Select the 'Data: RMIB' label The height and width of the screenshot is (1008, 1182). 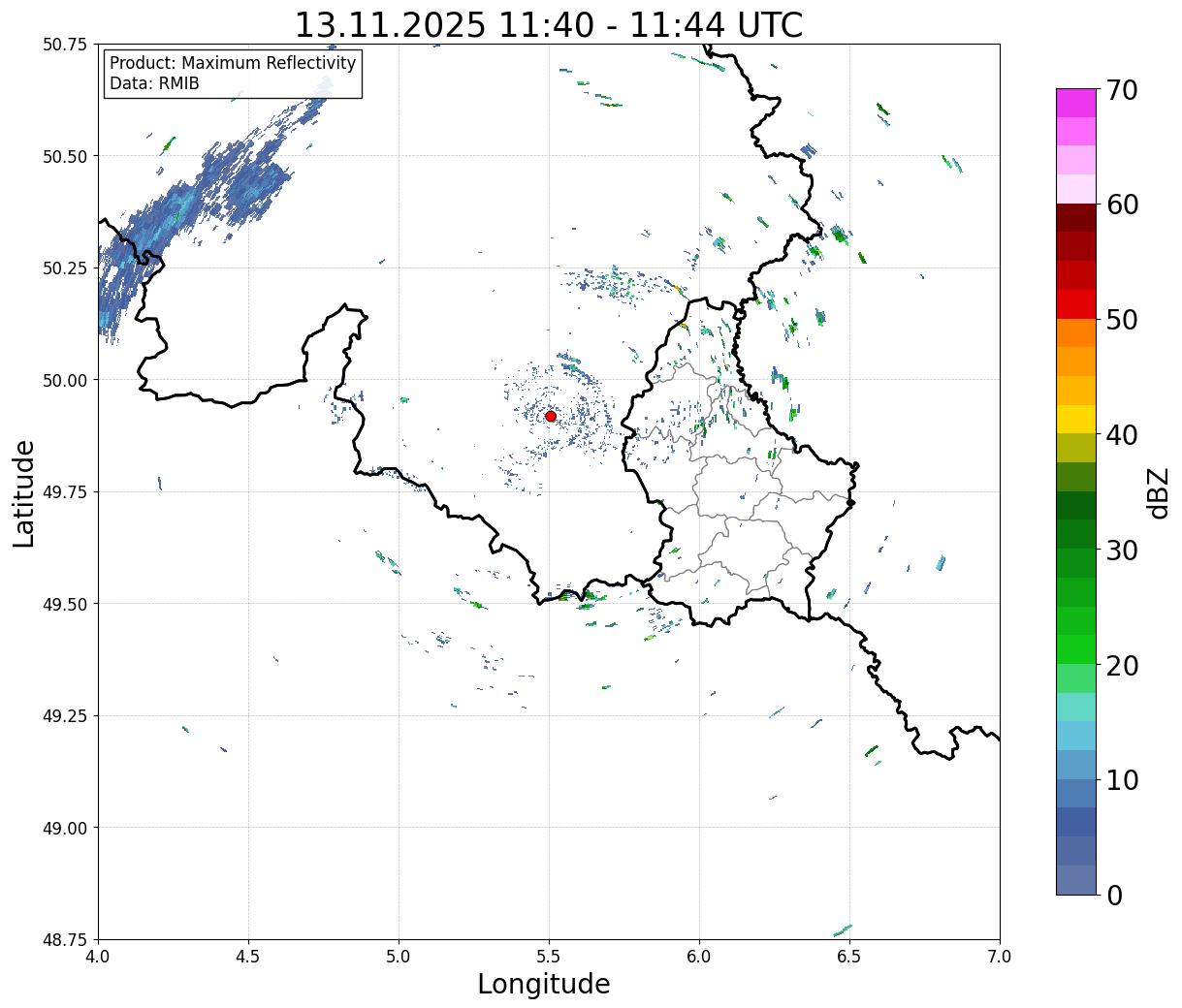pyautogui.click(x=154, y=83)
